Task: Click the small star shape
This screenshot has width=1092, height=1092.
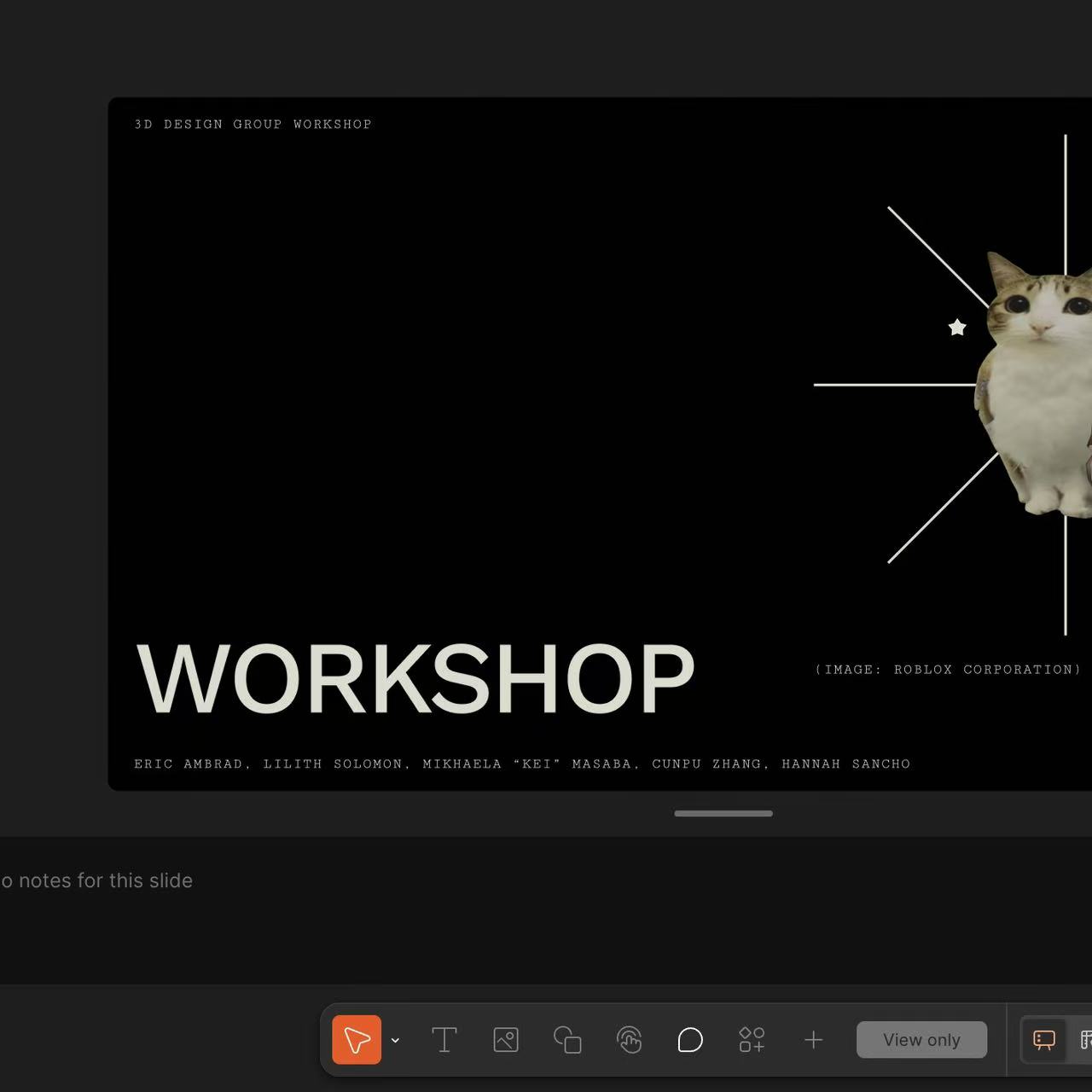Action: [x=957, y=328]
